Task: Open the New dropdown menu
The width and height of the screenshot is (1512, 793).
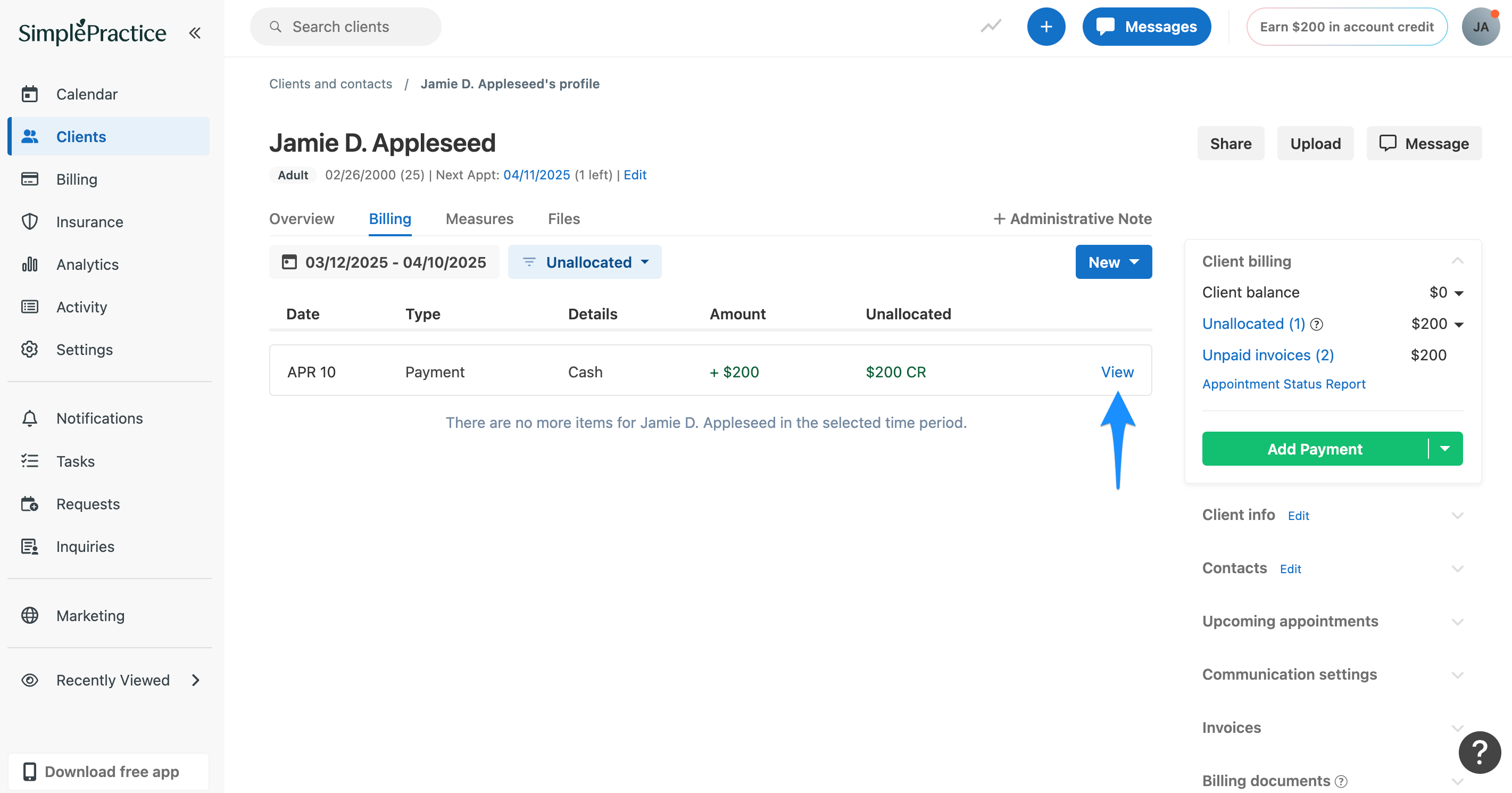Action: tap(1113, 262)
